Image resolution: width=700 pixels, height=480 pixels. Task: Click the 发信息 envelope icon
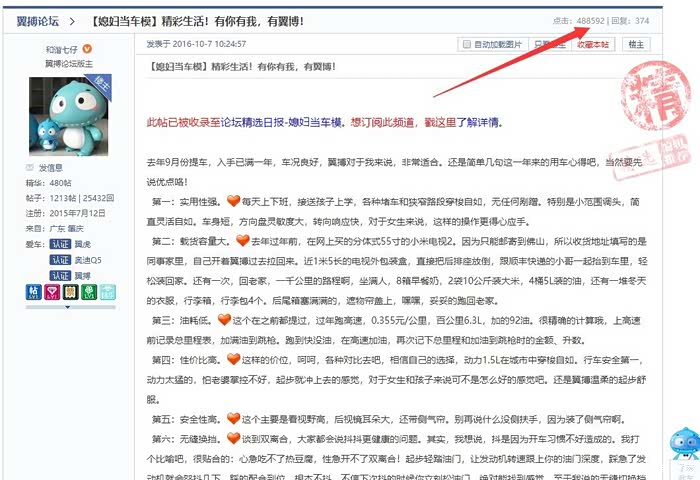31,168
